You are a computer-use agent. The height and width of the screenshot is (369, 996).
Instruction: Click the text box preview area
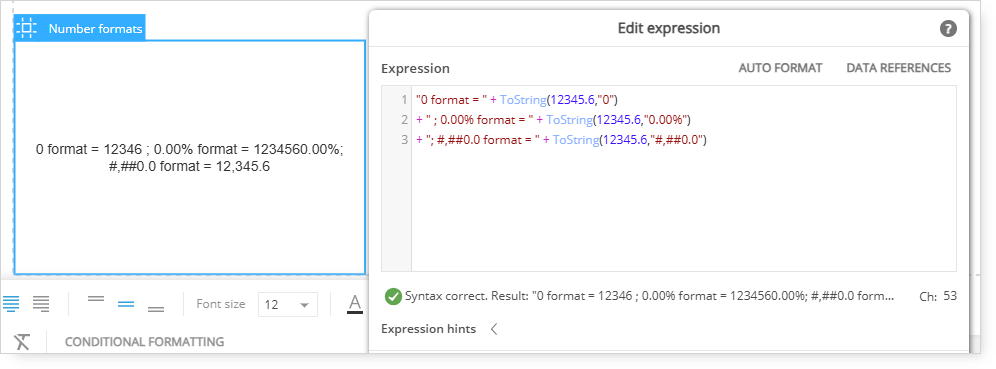click(x=189, y=158)
